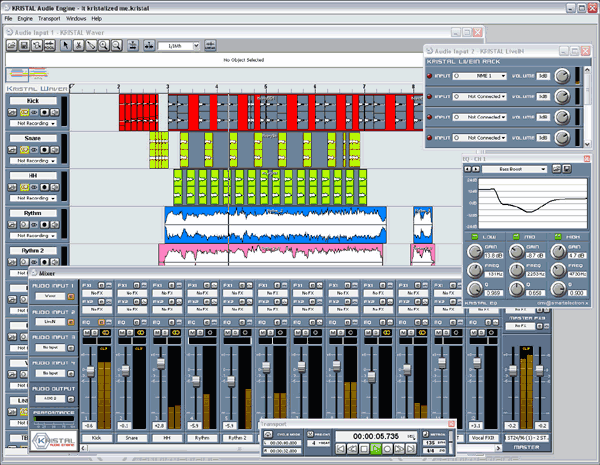The height and width of the screenshot is (465, 600).
Task: Click the Kick track name label
Action: click(33, 101)
